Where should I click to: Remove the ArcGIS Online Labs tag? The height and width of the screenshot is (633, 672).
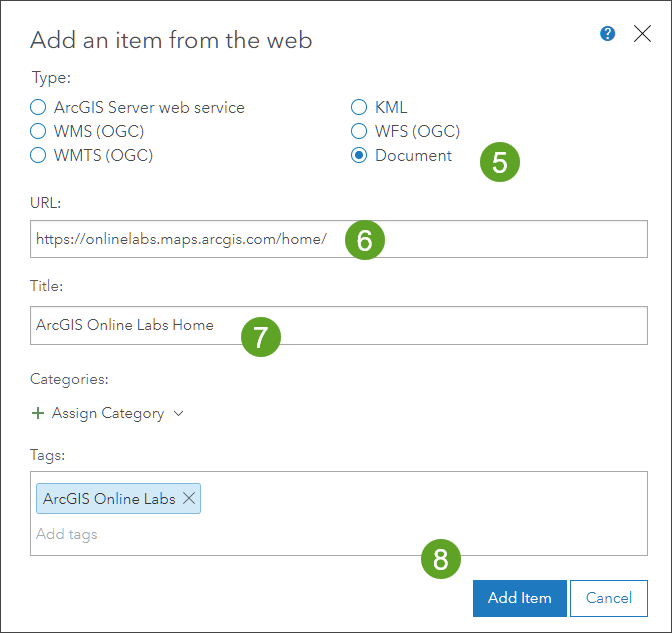click(189, 499)
